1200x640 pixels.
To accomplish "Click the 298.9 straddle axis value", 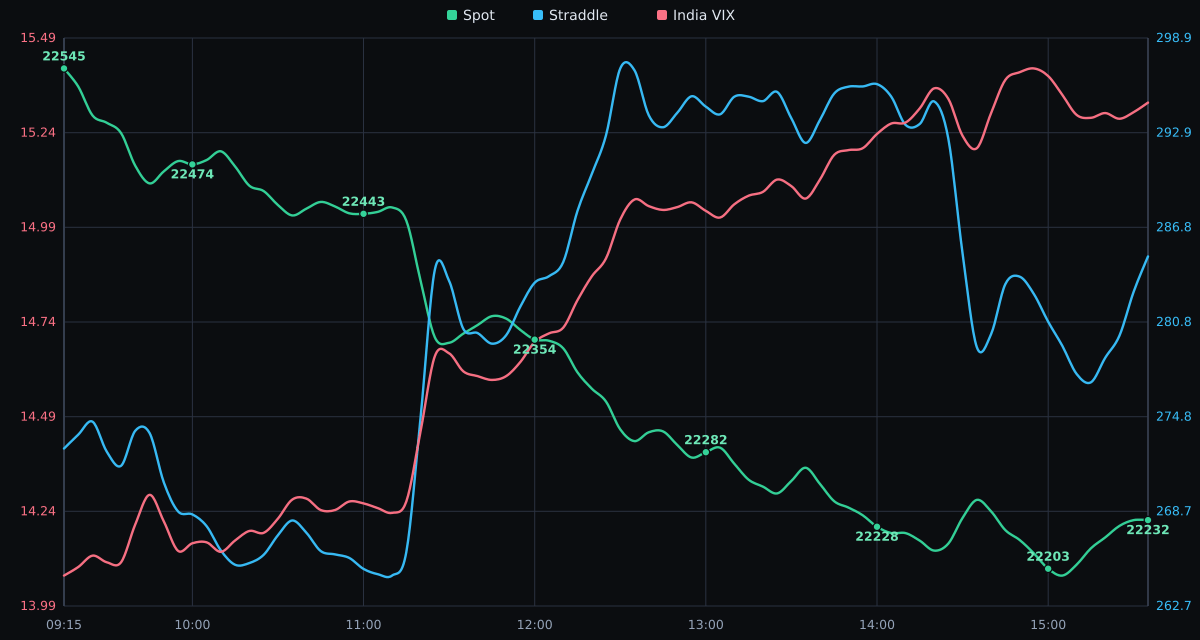I will tap(1174, 38).
